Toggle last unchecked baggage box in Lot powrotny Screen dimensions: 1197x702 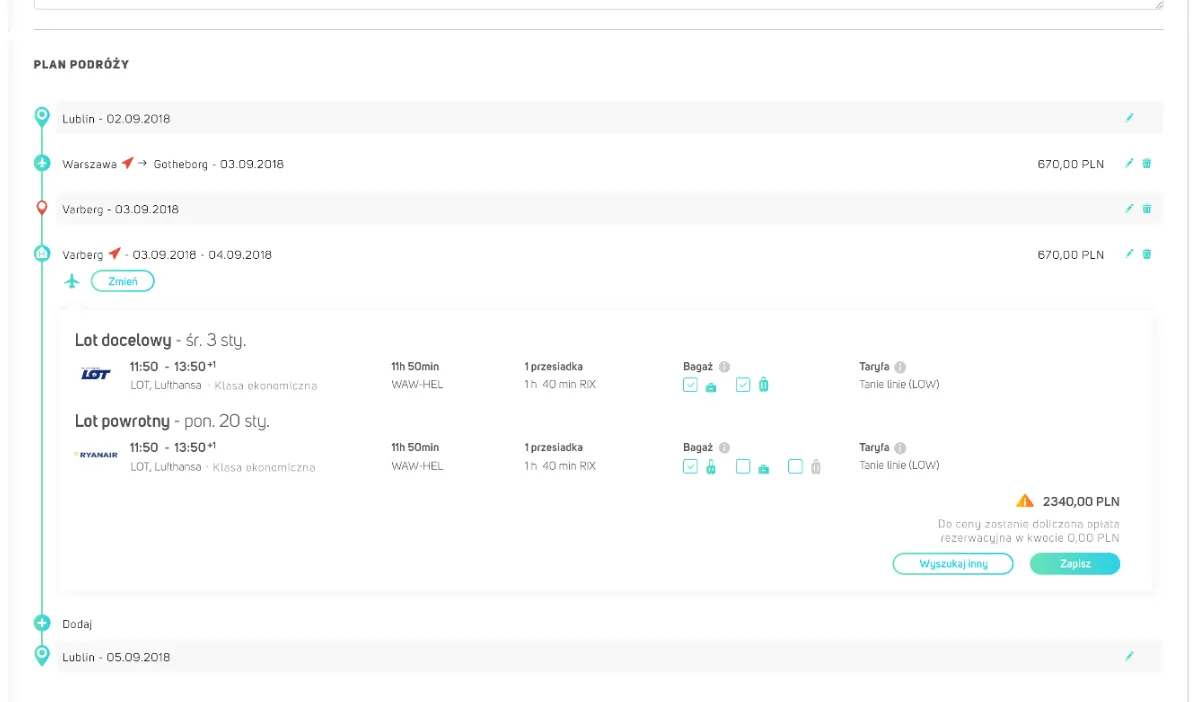795,466
